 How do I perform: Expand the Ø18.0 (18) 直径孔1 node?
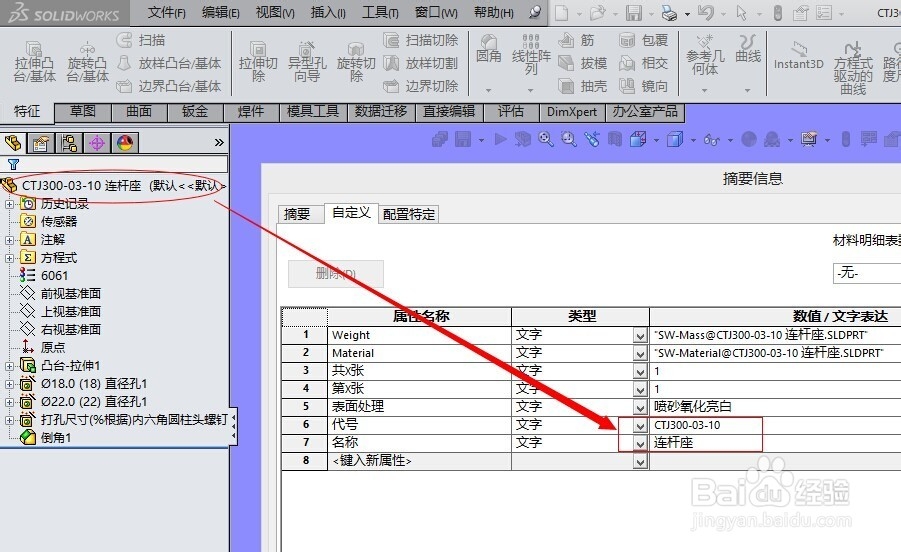pos(9,384)
